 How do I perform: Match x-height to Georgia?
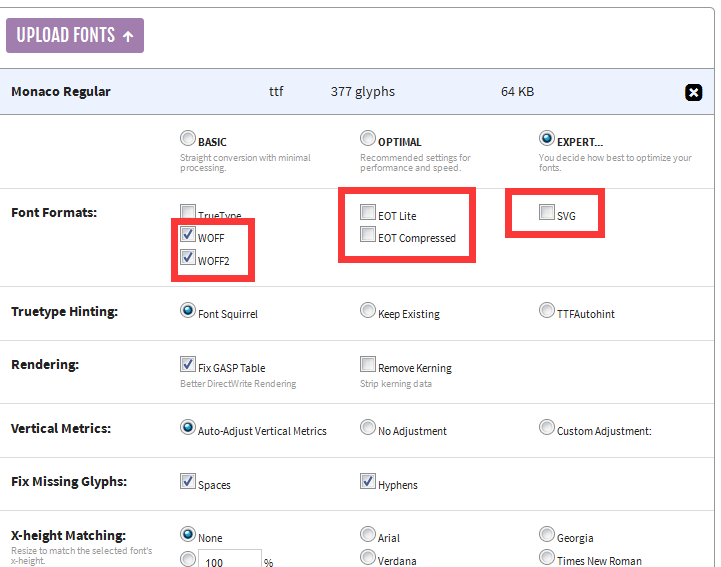pyautogui.click(x=547, y=536)
